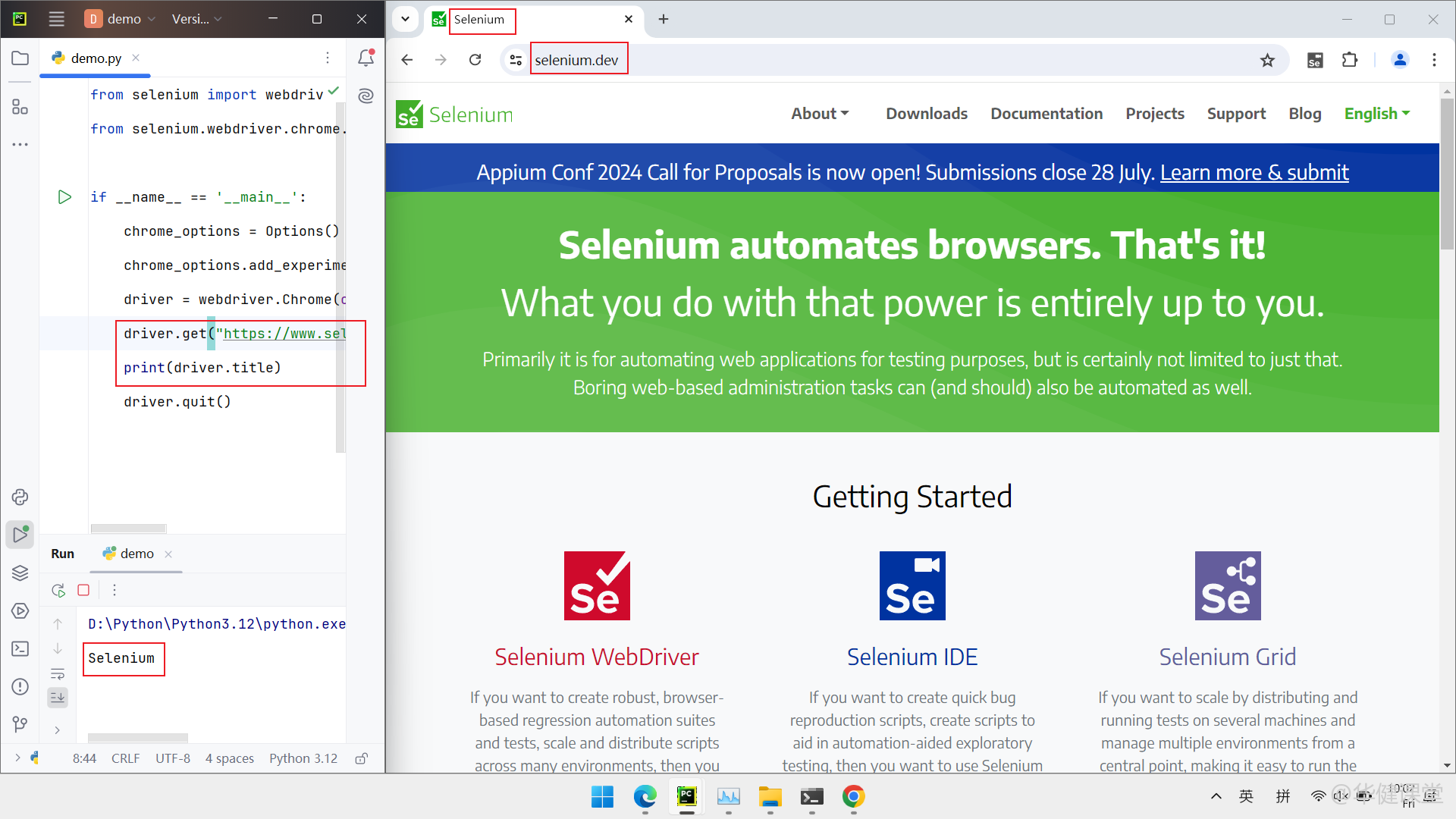Open the English language dropdown
The height and width of the screenshot is (819, 1456).
click(x=1377, y=114)
